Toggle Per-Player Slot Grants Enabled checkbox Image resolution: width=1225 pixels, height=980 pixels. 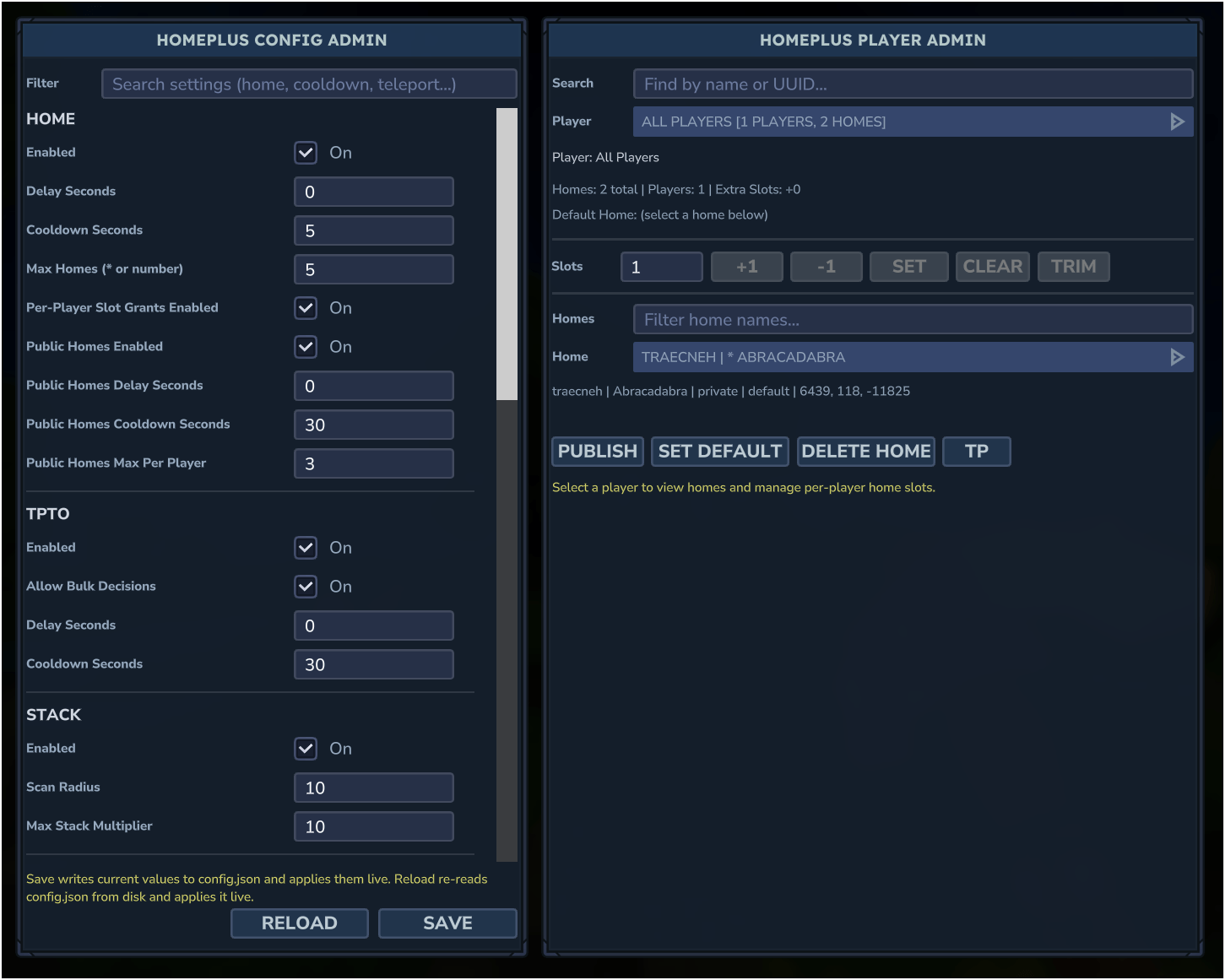306,308
